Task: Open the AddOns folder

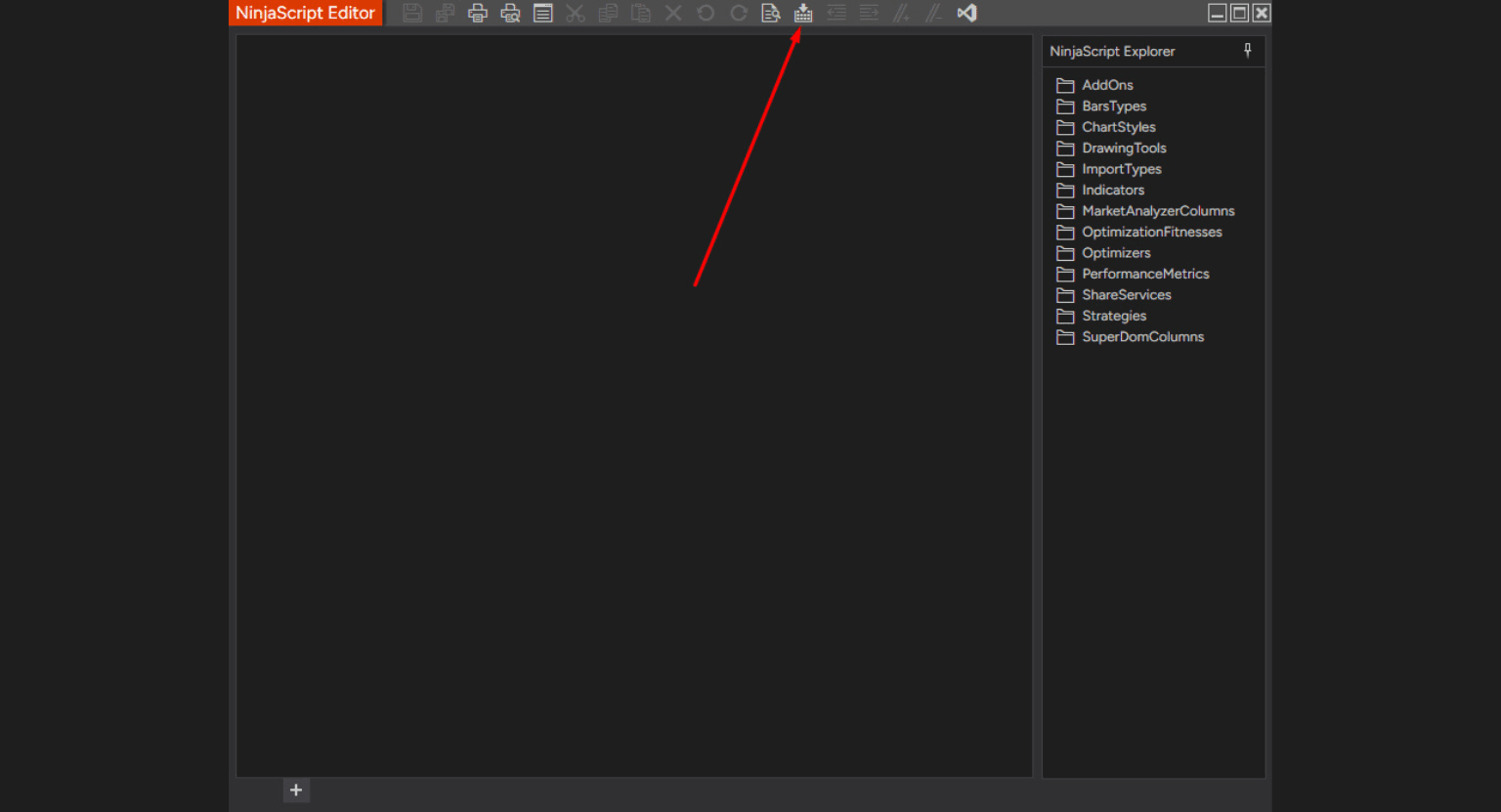Action: [x=1094, y=85]
